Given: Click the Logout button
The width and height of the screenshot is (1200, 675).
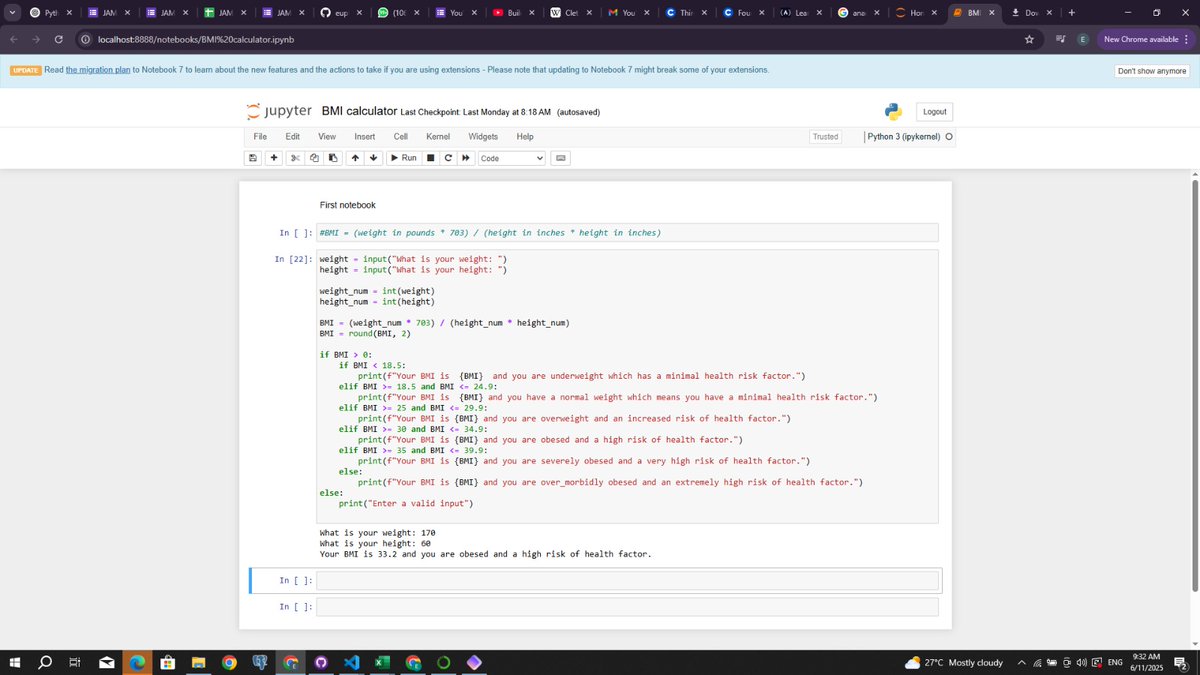Looking at the screenshot, I should pyautogui.click(x=935, y=112).
